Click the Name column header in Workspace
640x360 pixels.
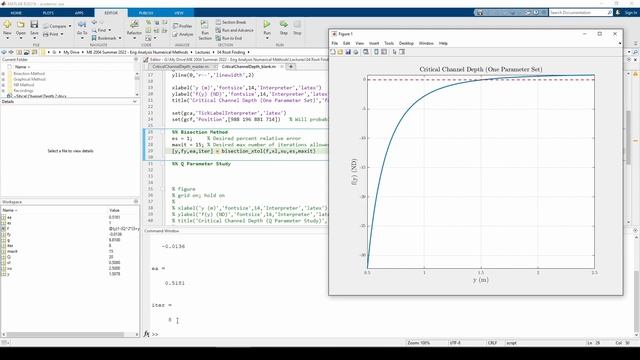click(11, 210)
